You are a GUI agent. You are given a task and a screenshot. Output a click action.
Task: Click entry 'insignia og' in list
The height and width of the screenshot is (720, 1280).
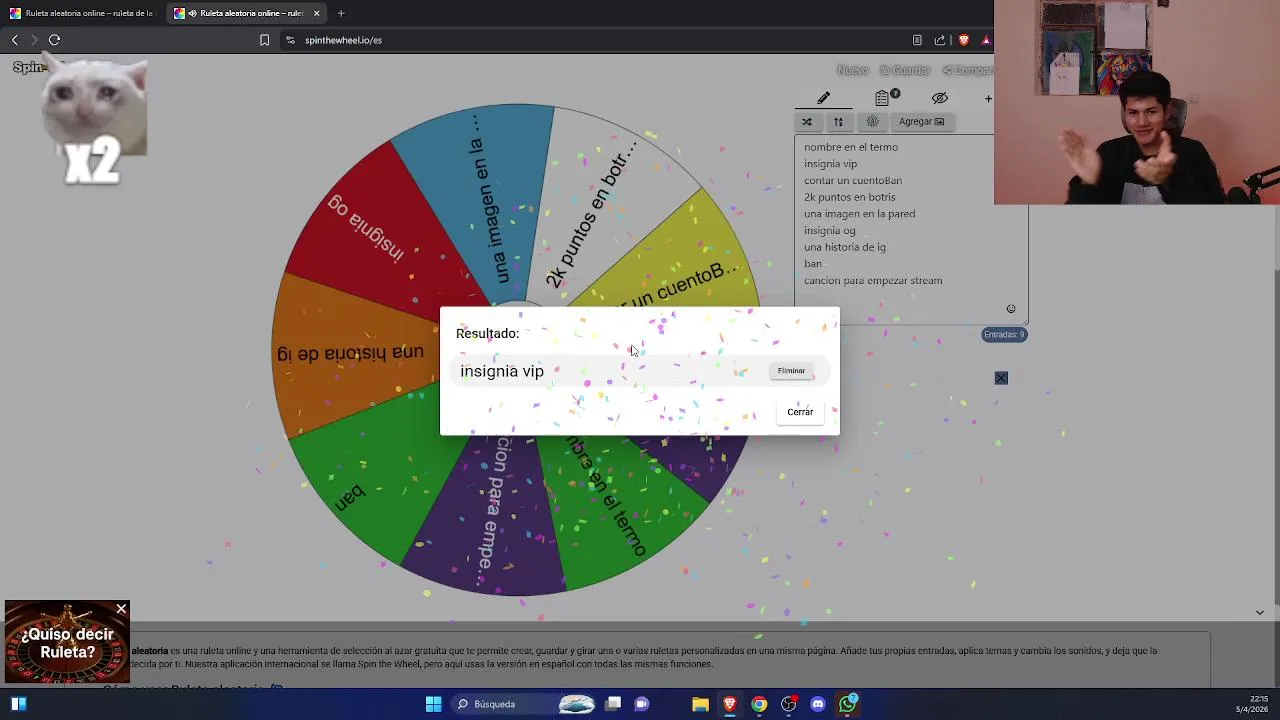(829, 231)
